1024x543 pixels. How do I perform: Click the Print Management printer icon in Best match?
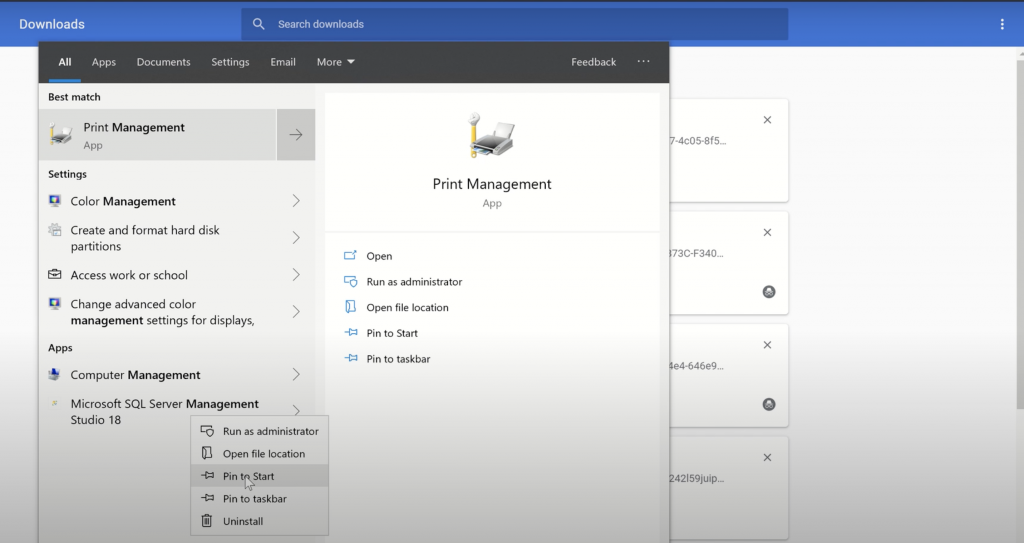(61, 134)
